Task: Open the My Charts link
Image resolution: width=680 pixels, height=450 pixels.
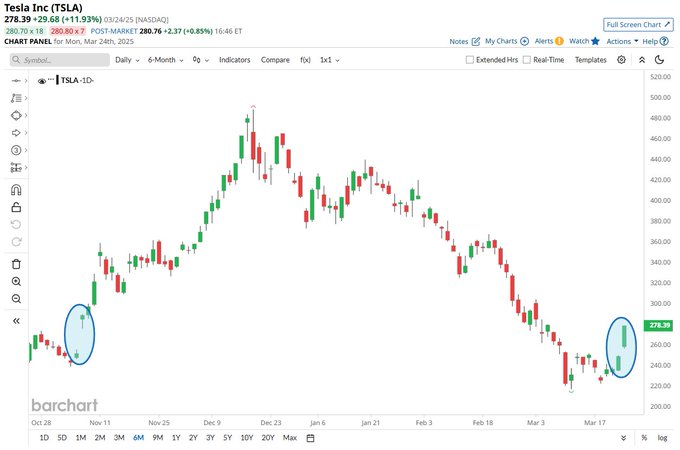Action: coord(507,41)
